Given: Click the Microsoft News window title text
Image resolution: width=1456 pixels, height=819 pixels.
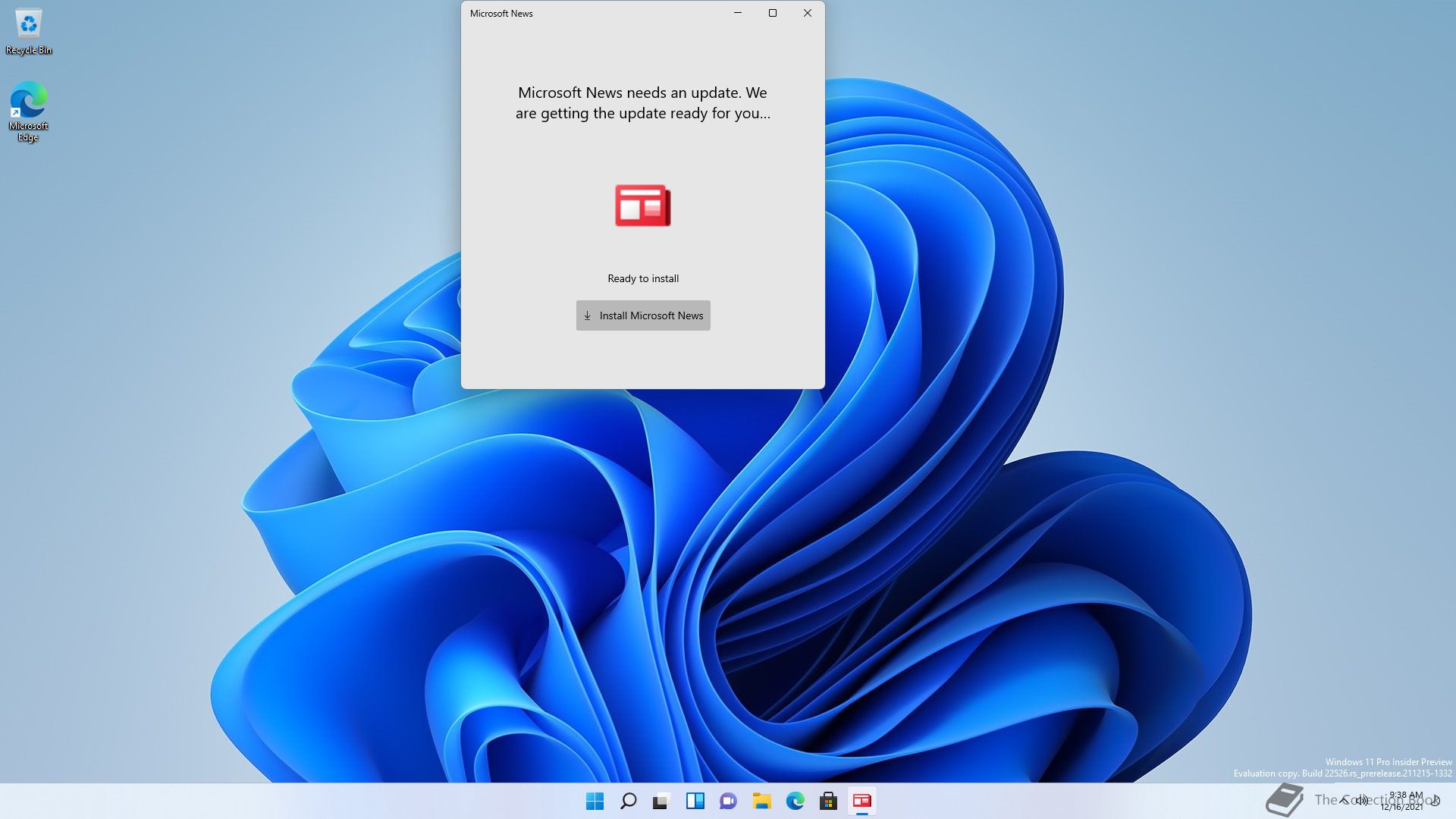Looking at the screenshot, I should click(501, 14).
